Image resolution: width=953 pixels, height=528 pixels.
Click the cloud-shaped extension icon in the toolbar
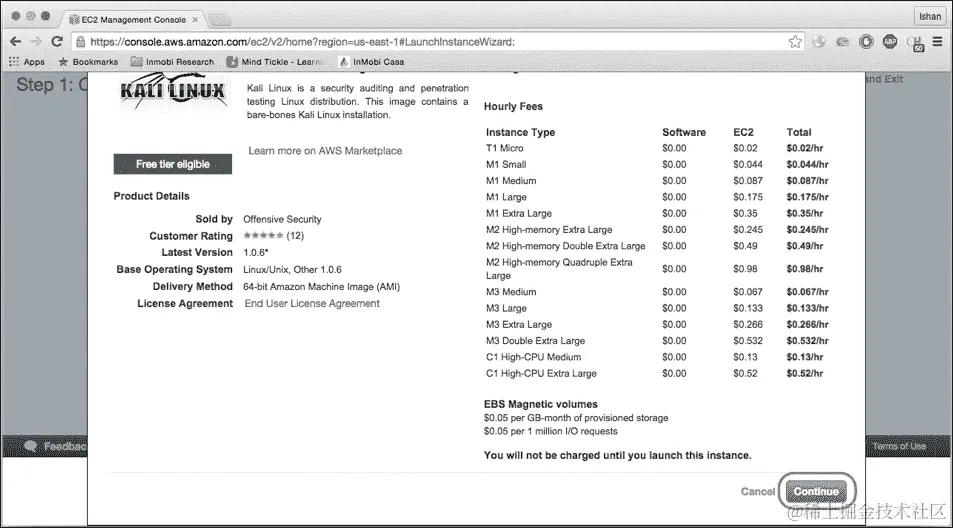[842, 41]
